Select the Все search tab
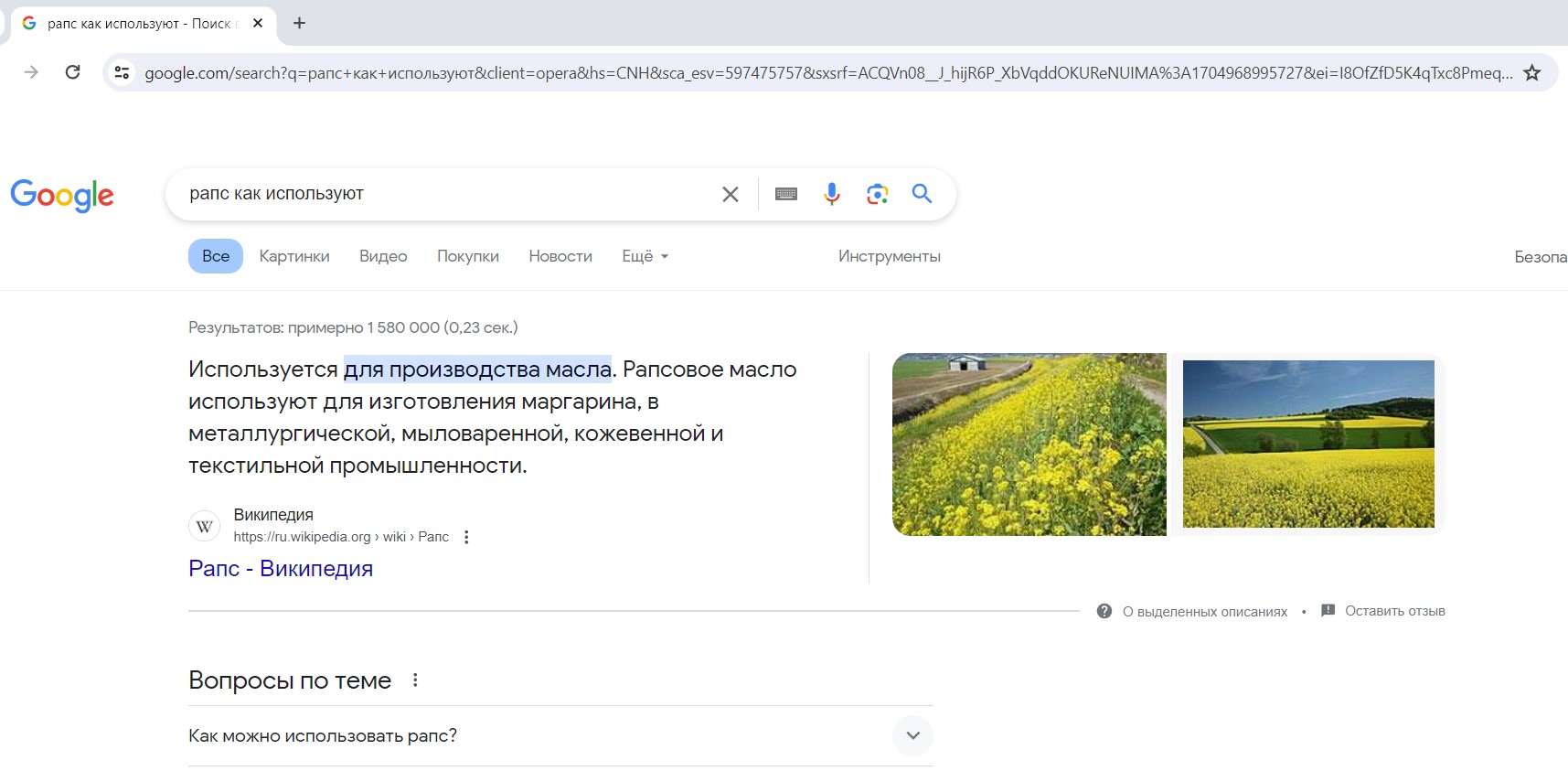The height and width of the screenshot is (771, 1568). (216, 256)
